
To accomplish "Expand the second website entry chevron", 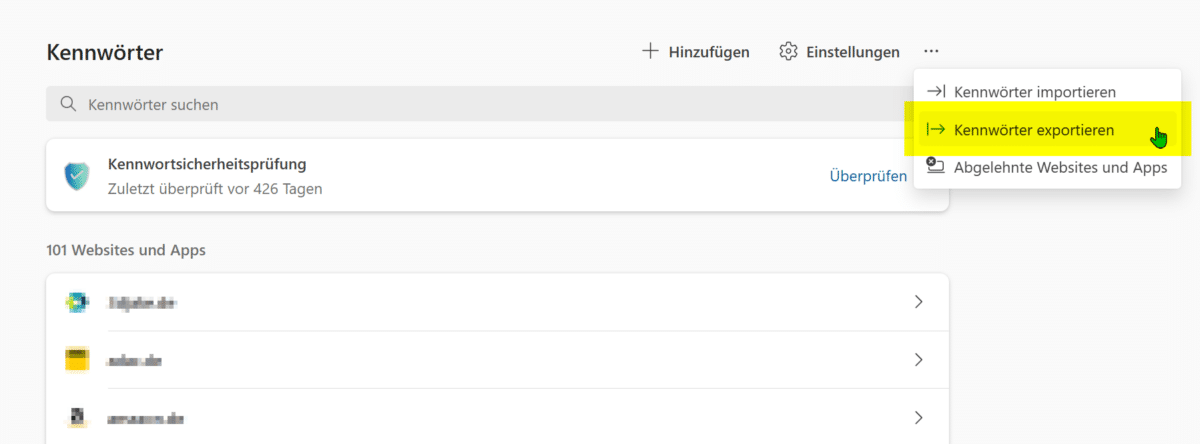I will (918, 360).
